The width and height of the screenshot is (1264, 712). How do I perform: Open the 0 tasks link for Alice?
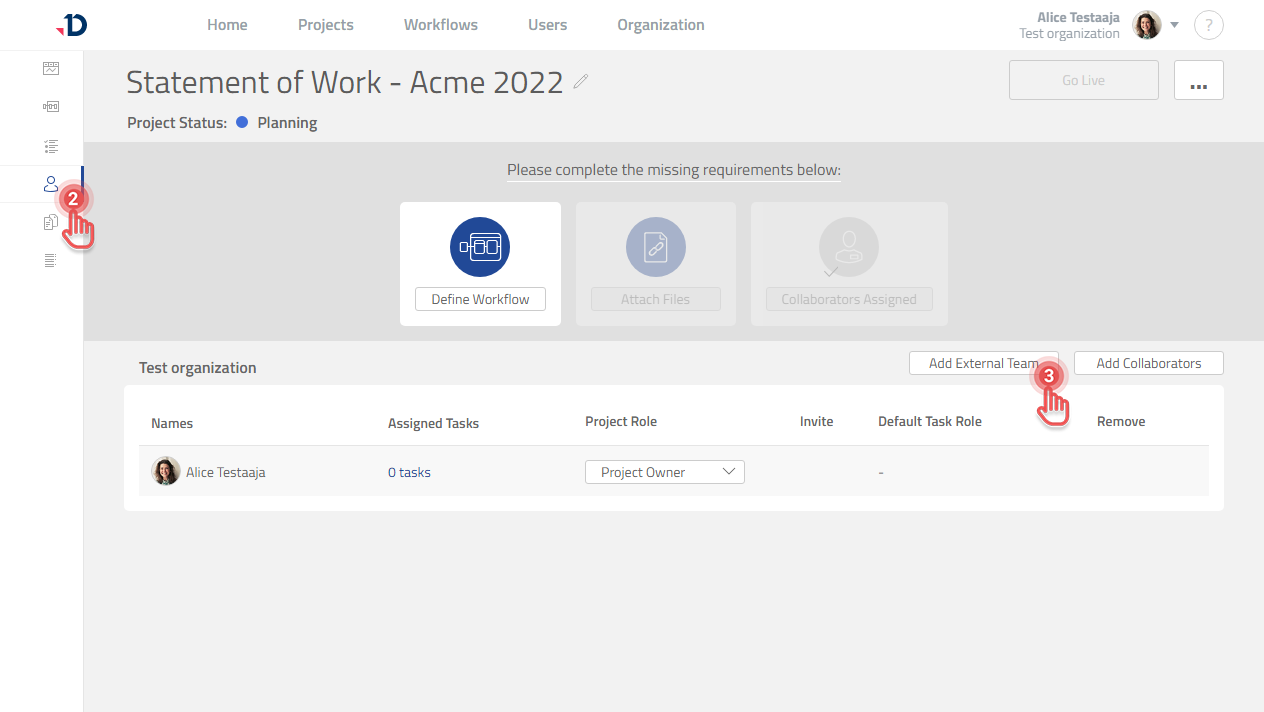pos(409,472)
